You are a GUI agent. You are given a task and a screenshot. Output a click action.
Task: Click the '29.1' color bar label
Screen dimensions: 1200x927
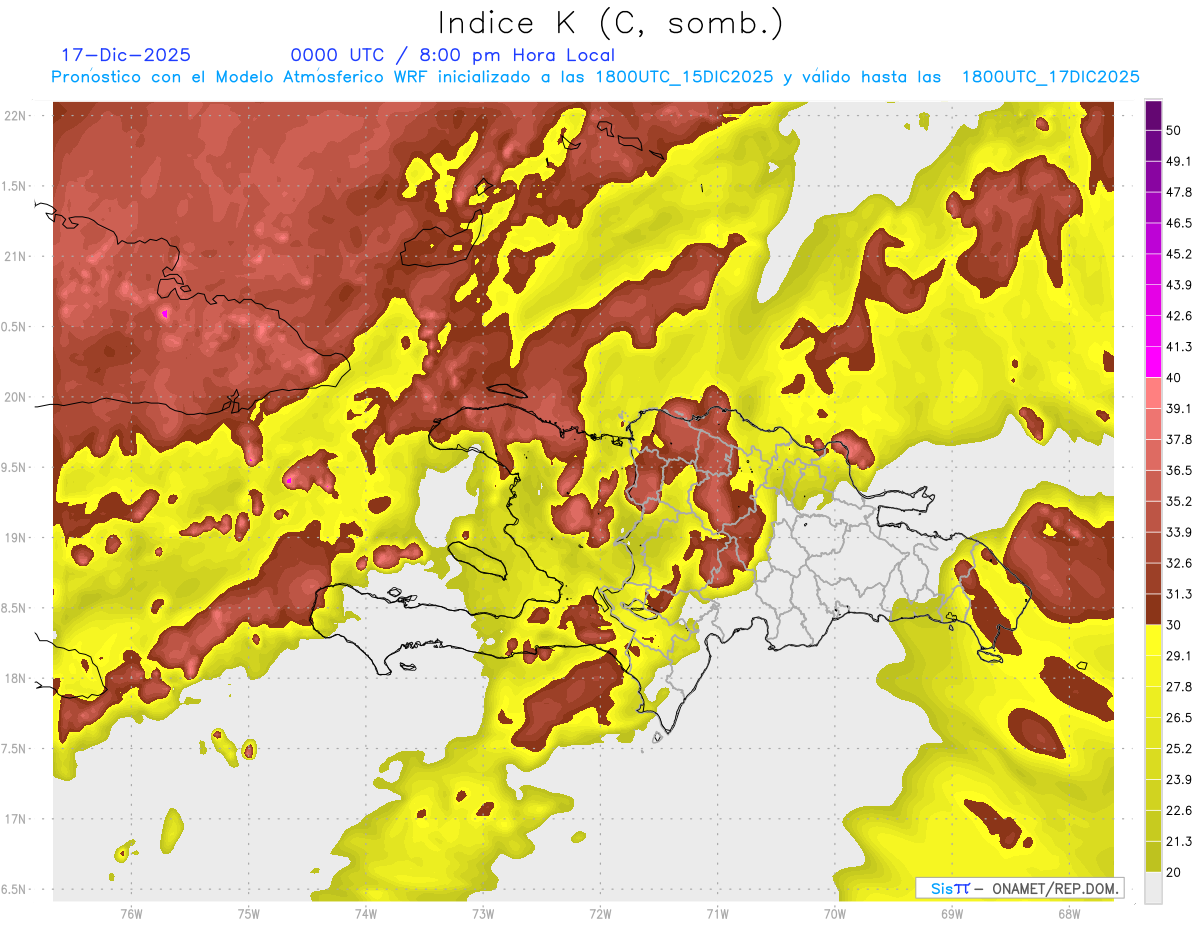tap(1179, 655)
